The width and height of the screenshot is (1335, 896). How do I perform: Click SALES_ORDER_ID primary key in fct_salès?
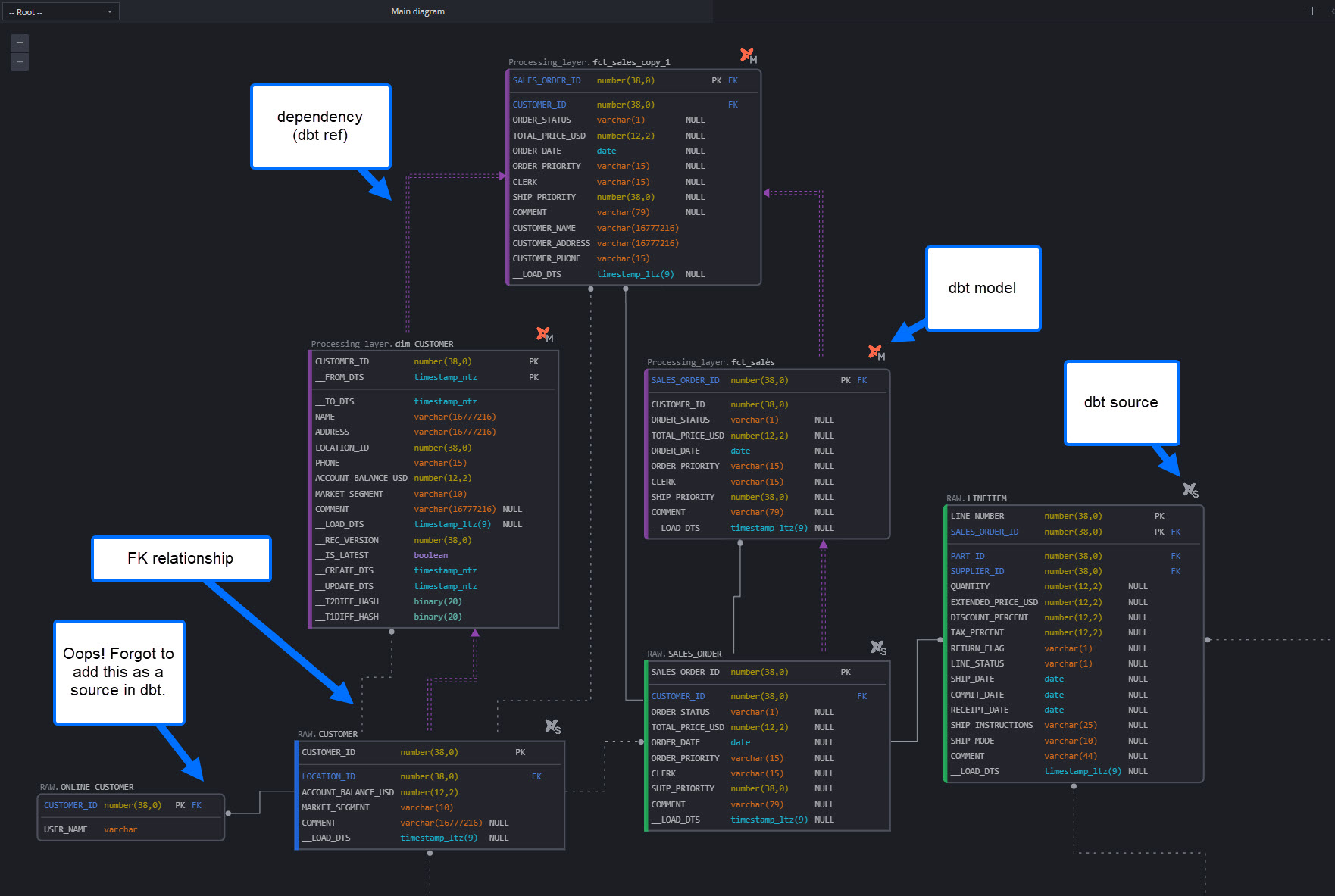685,380
